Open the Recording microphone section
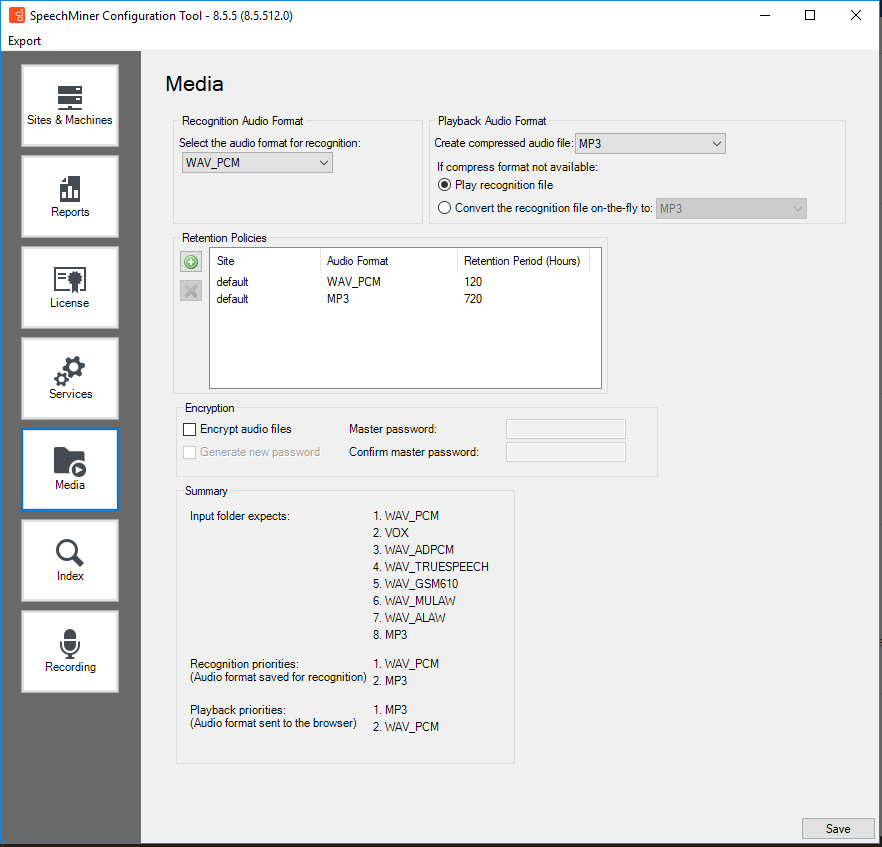 [x=70, y=652]
